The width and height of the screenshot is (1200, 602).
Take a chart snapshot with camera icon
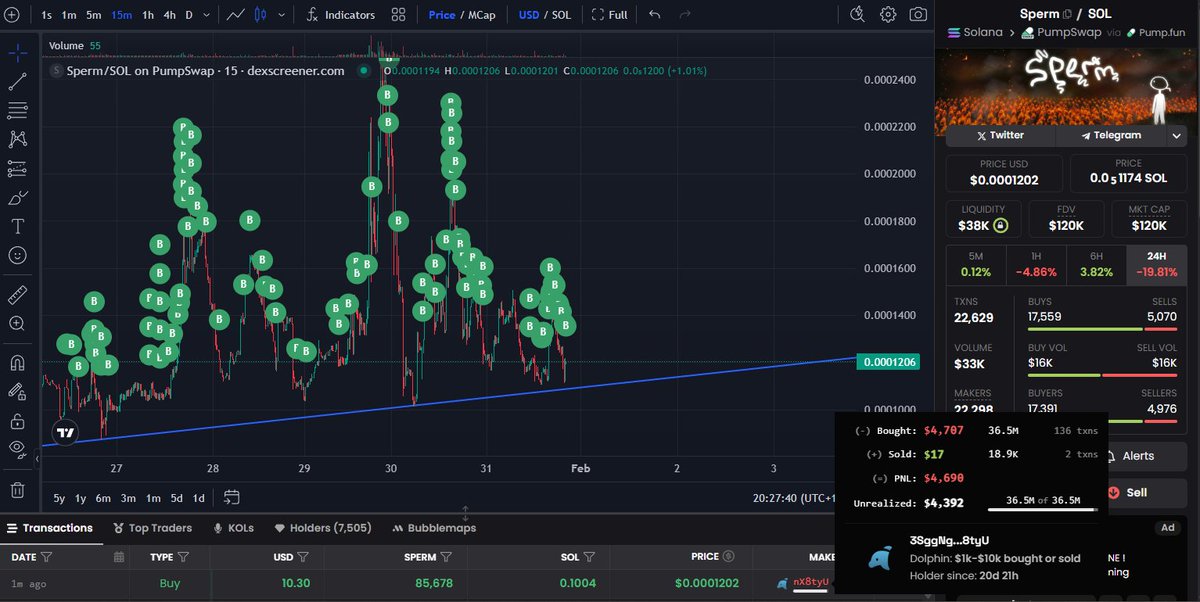(x=918, y=15)
